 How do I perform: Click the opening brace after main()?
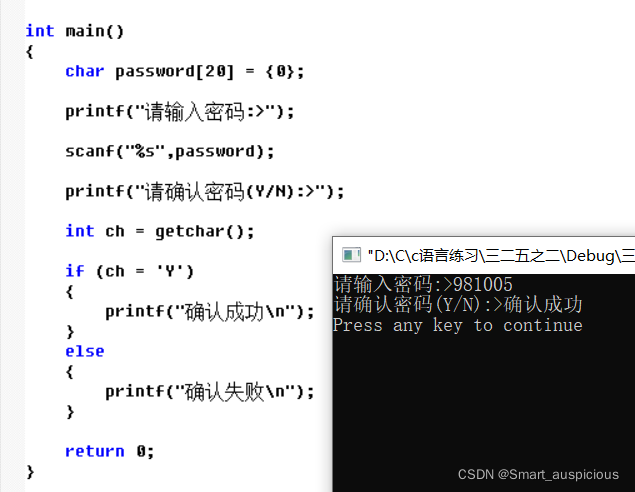pos(29,51)
